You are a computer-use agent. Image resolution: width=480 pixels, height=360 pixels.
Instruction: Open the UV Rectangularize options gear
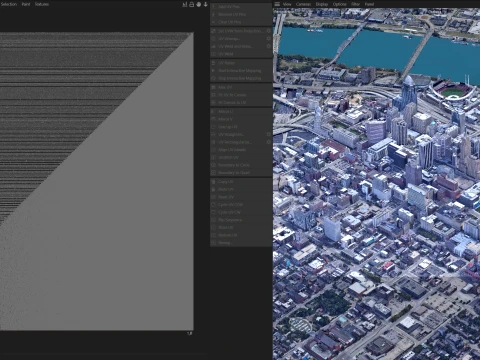coord(269,142)
